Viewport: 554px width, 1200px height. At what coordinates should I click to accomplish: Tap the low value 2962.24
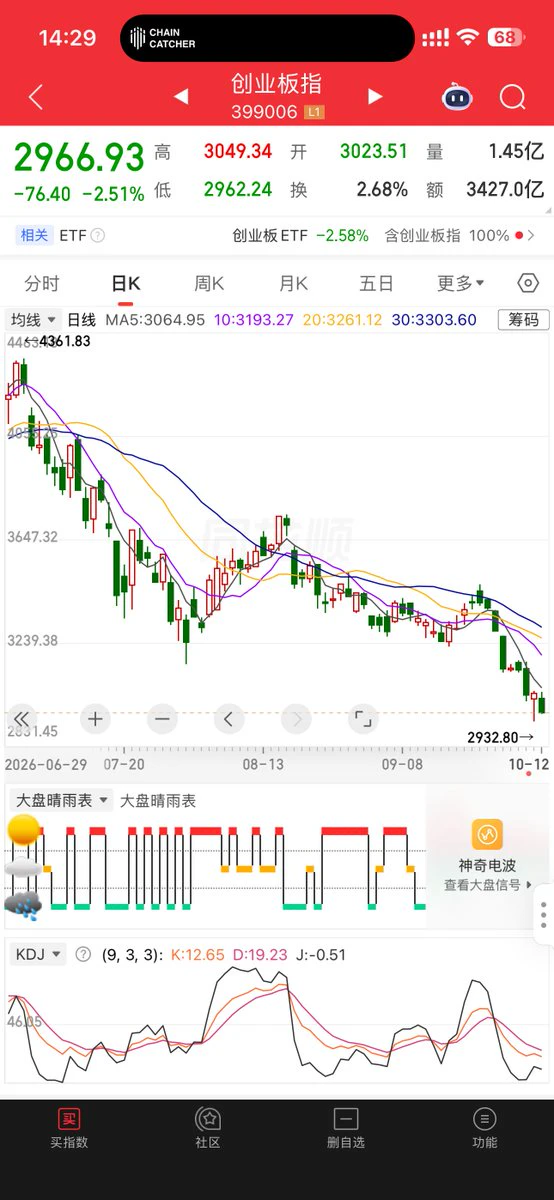click(x=238, y=189)
